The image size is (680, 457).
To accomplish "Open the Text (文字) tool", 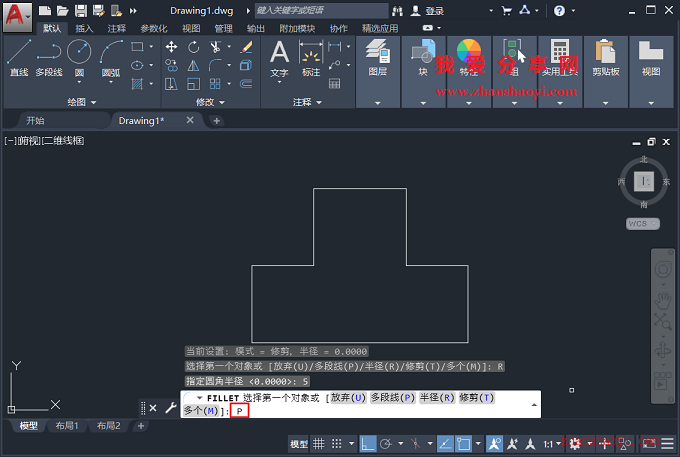I will 279,59.
